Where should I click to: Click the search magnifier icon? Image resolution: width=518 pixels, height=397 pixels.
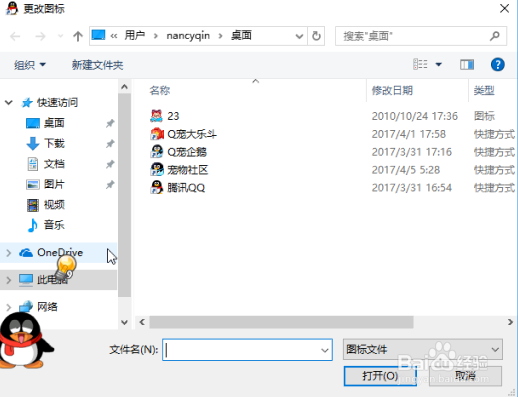495,36
